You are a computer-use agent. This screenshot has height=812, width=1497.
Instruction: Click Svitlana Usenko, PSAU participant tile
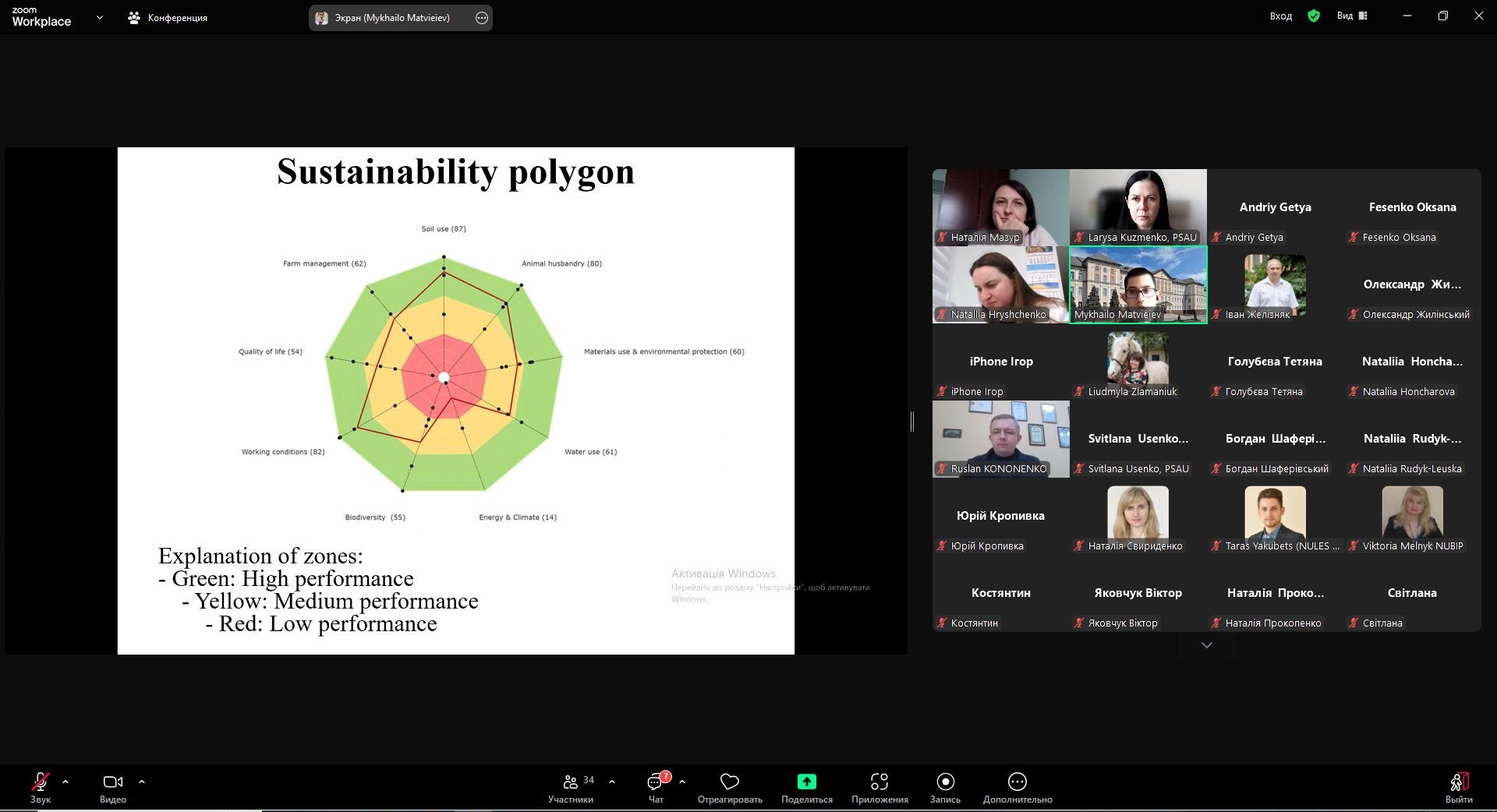1138,439
